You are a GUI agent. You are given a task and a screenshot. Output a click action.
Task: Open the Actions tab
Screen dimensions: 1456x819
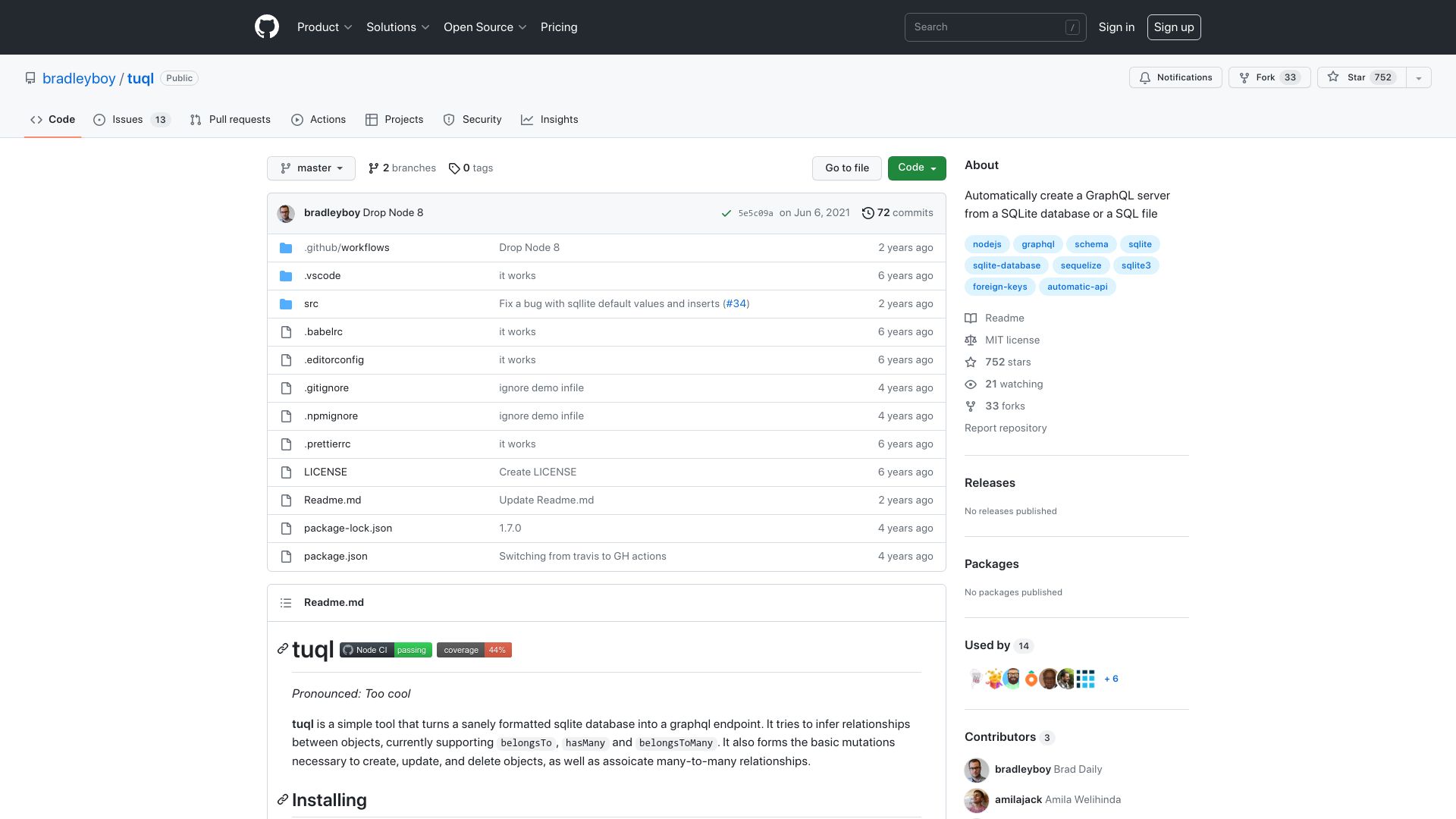pyautogui.click(x=318, y=120)
